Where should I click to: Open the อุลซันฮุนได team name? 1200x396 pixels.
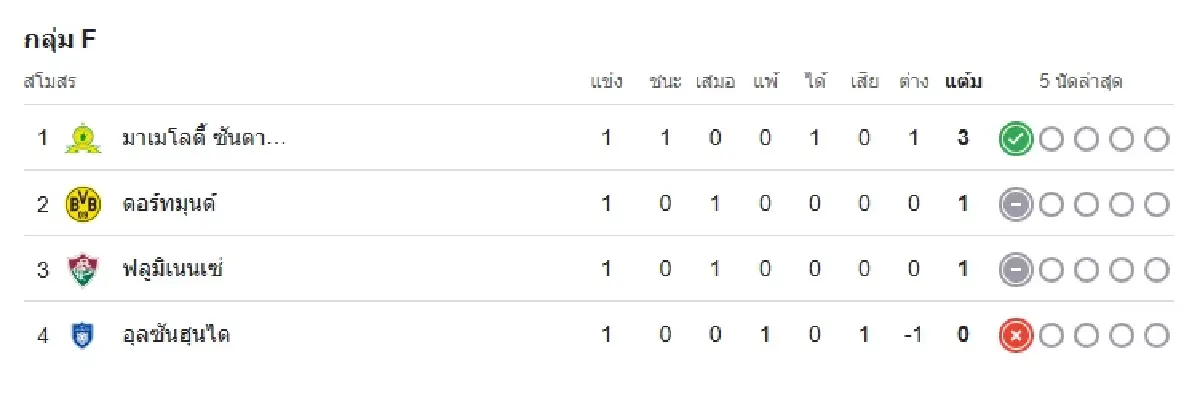click(176, 336)
